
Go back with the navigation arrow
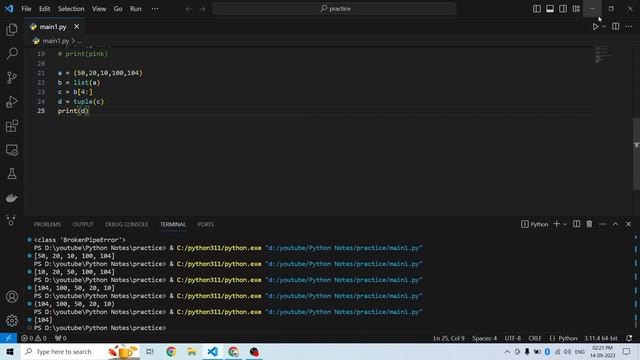point(189,9)
